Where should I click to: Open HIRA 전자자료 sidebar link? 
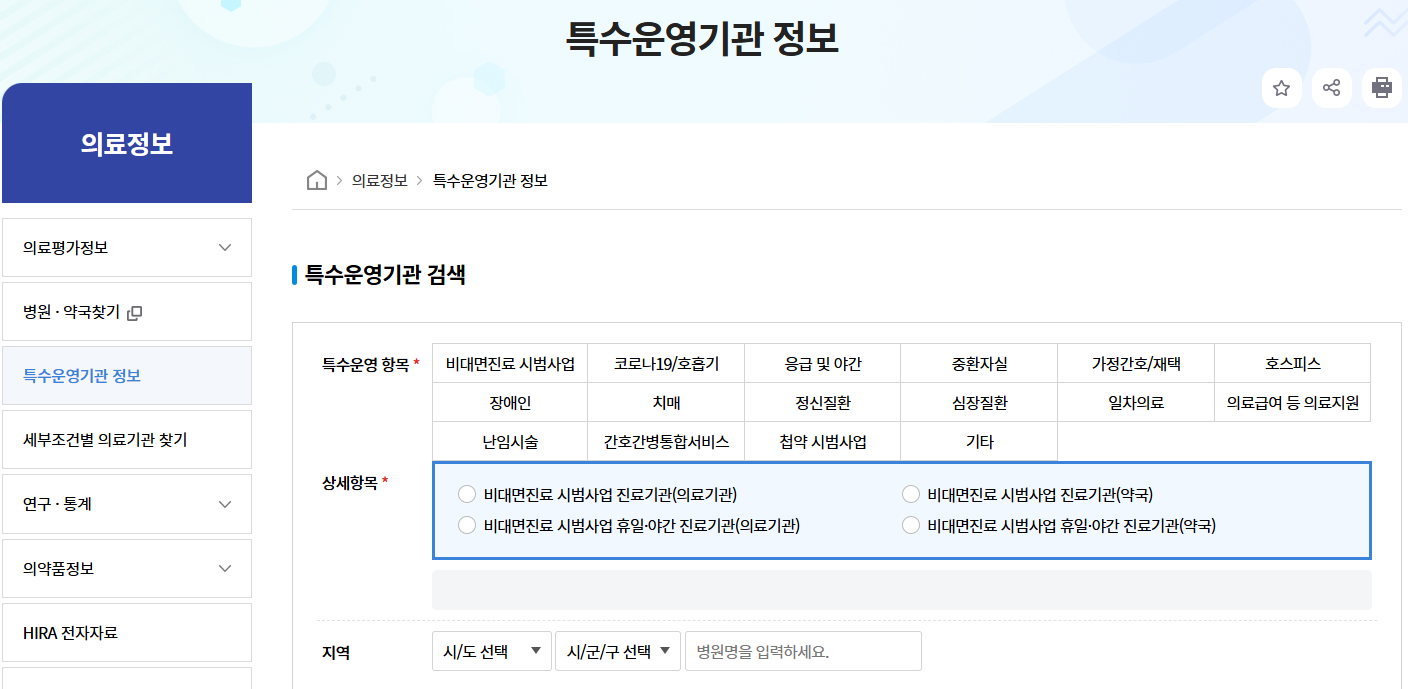click(127, 633)
